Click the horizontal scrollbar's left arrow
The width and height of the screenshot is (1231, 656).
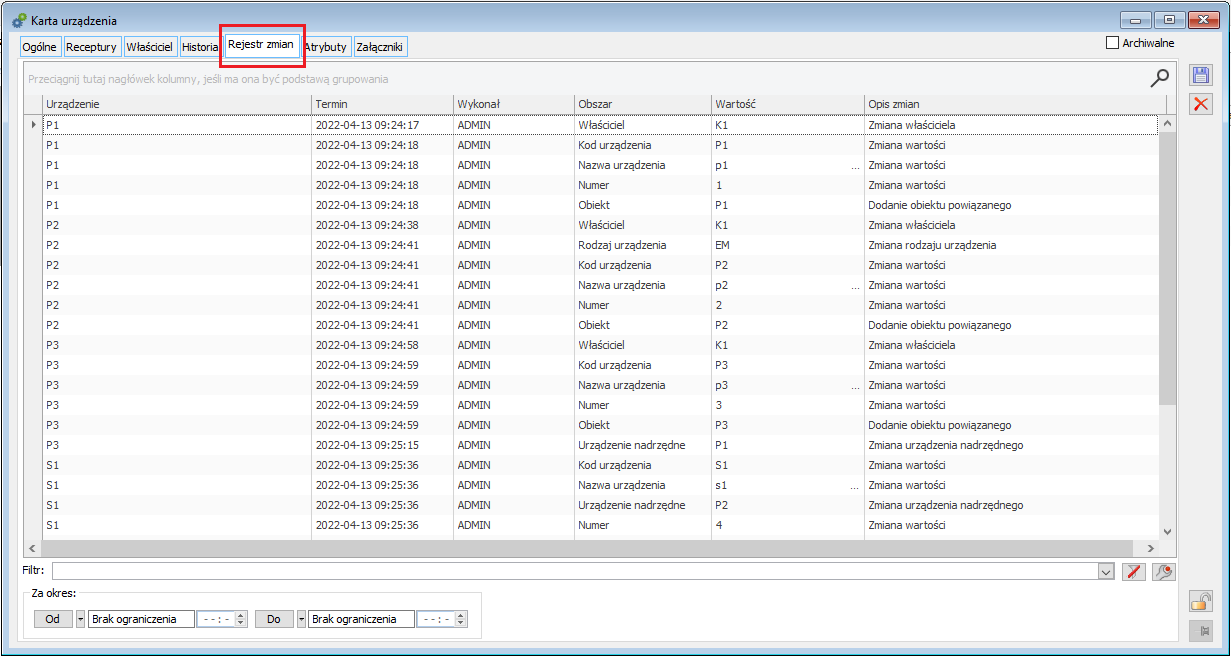(x=32, y=548)
